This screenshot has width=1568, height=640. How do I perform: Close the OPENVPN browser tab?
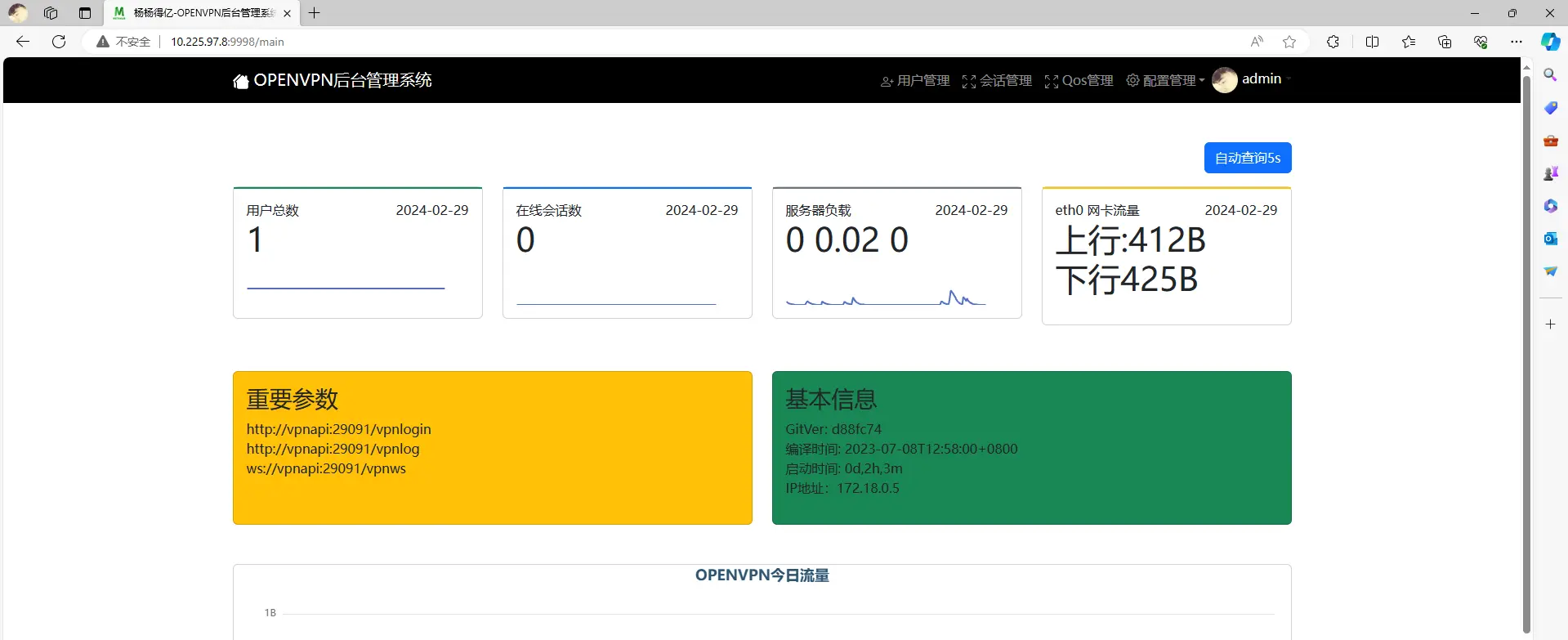287,13
